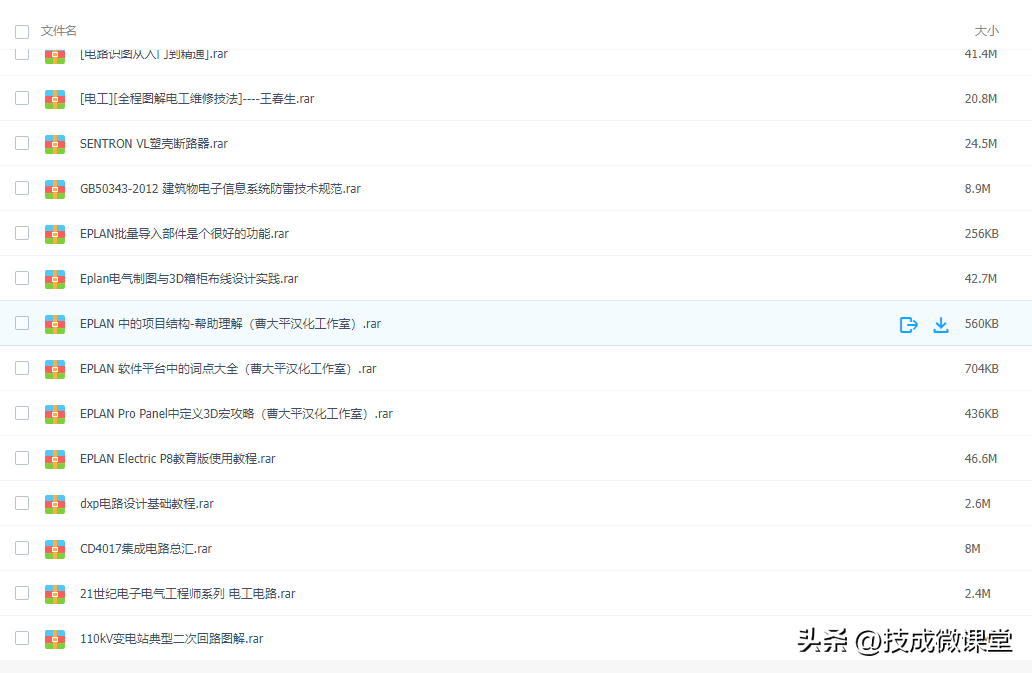
Task: Click archive icon for EPLAN 软件平台中的词点大全 file
Action: click(x=55, y=368)
